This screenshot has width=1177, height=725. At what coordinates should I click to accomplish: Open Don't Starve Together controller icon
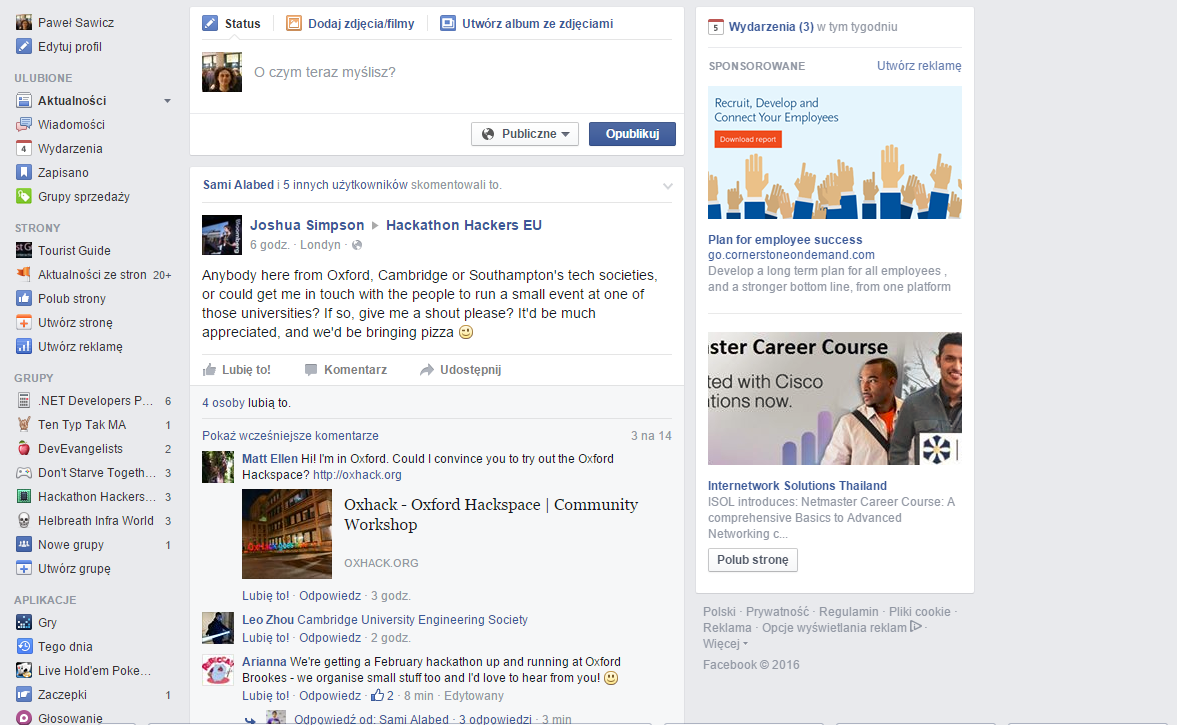pos(24,473)
